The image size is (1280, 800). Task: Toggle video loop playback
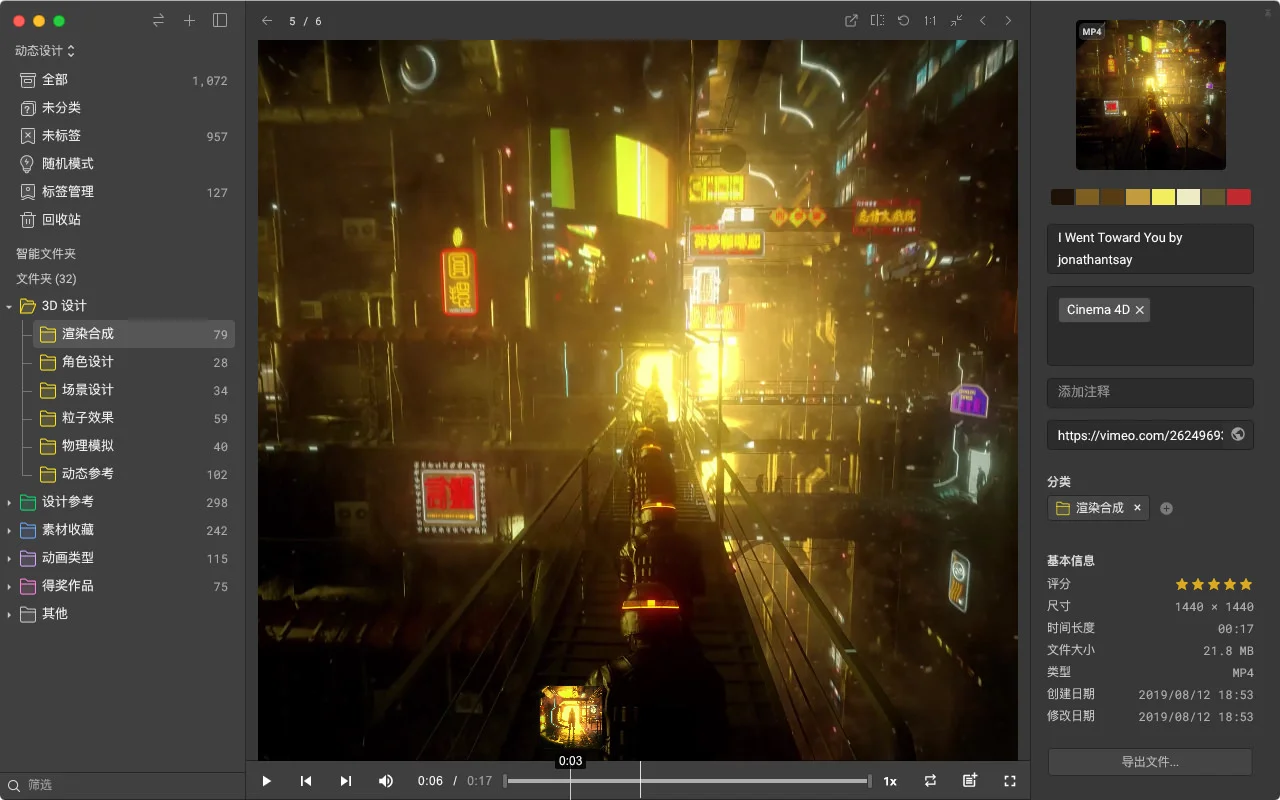click(930, 781)
